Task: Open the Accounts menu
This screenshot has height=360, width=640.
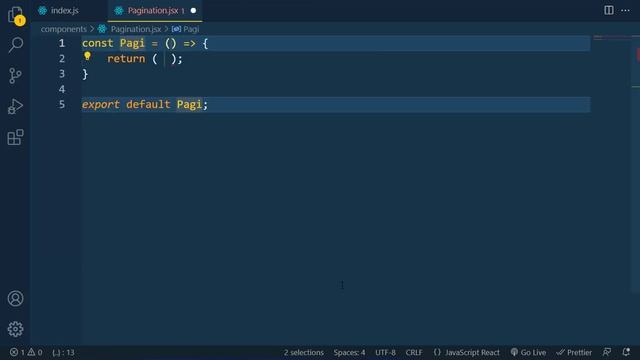Action: click(16, 299)
